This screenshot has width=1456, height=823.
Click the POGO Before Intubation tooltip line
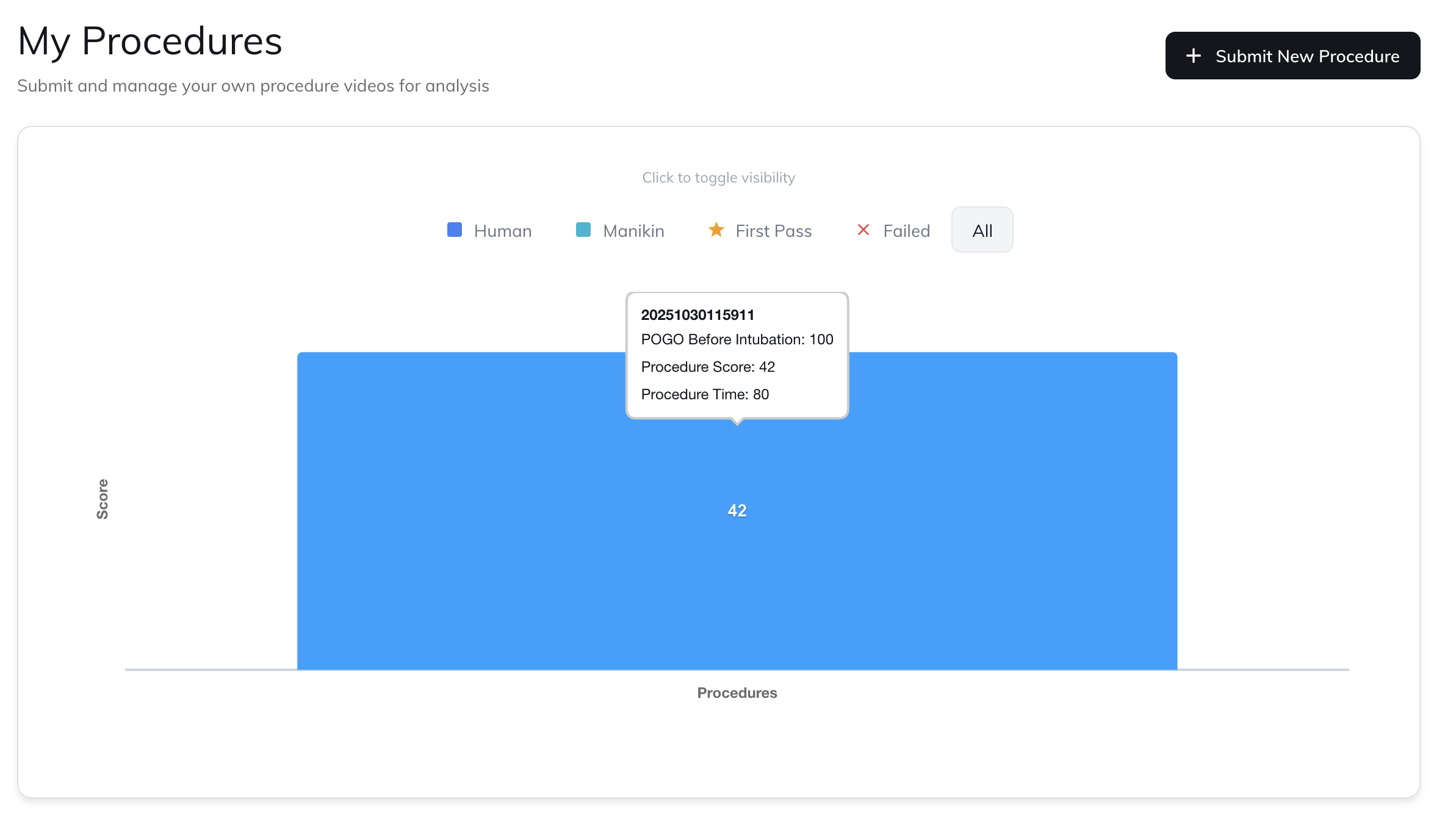[737, 339]
